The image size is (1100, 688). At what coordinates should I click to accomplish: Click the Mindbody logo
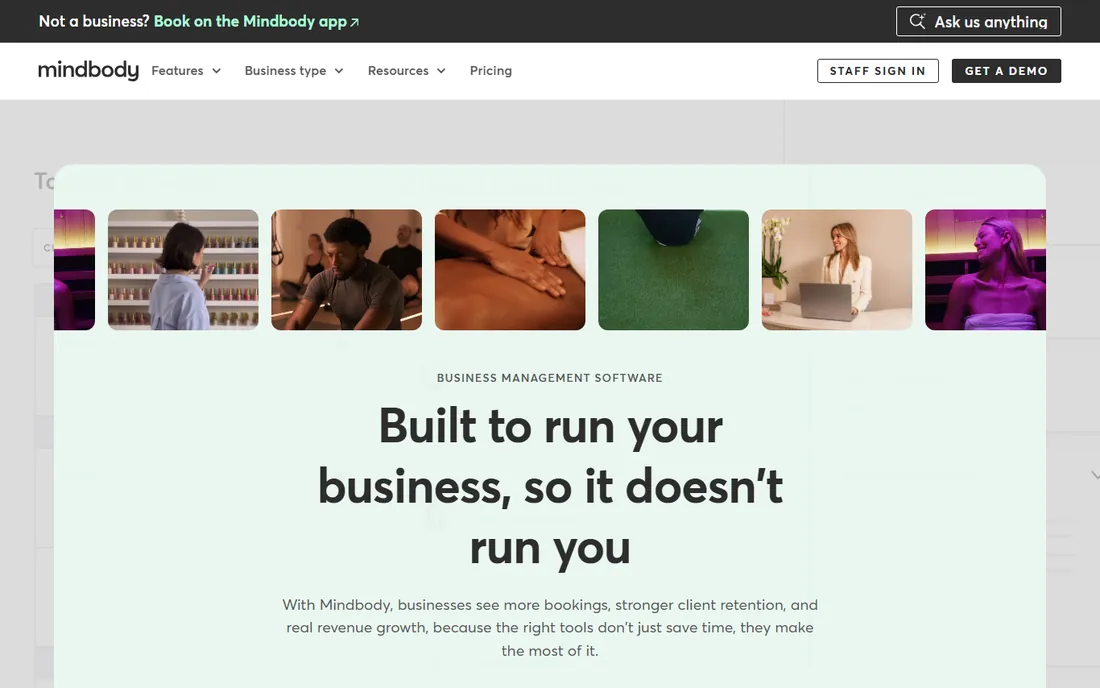[88, 70]
